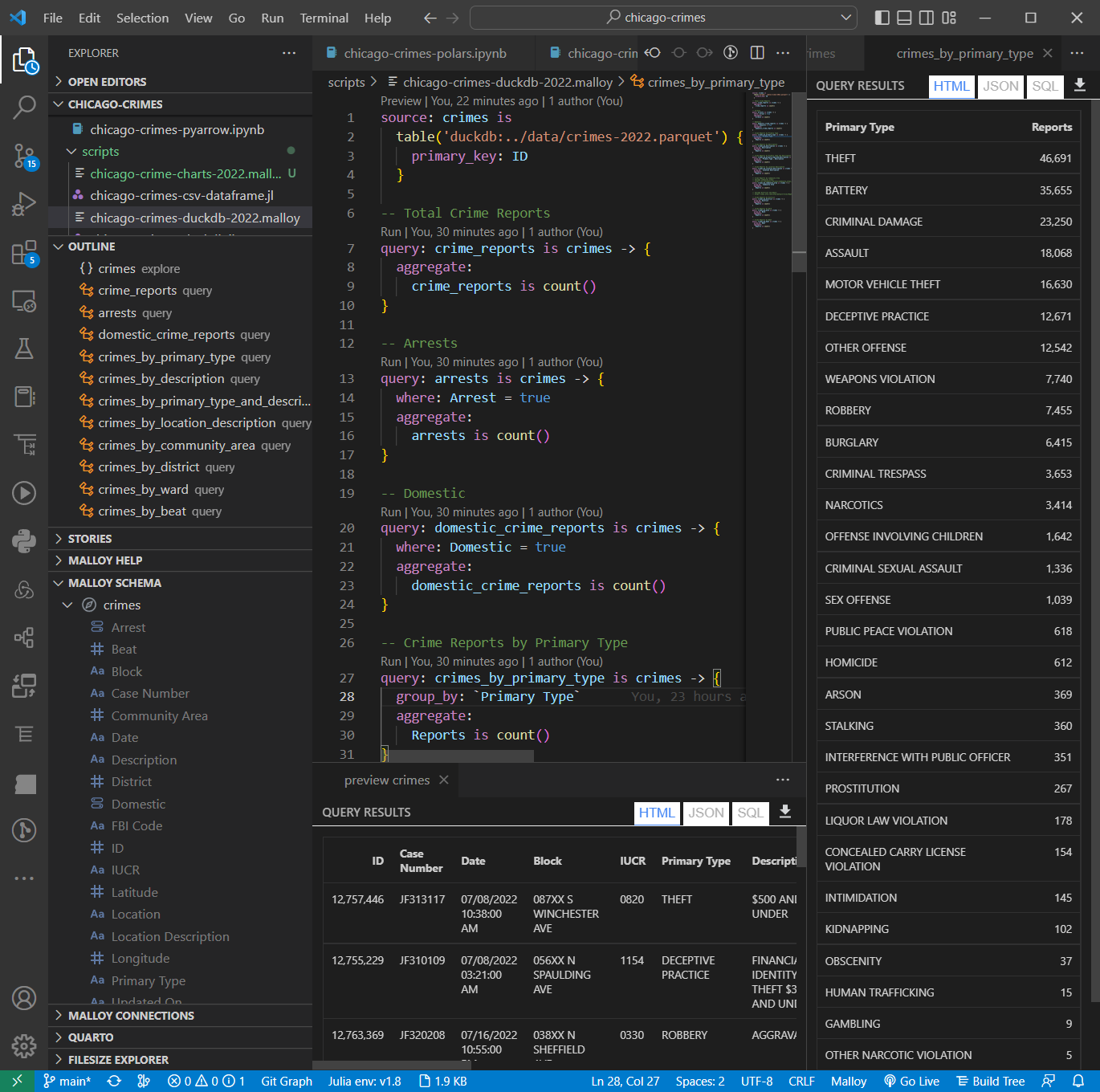Open the Manage gear icon
The height and width of the screenshot is (1092, 1100).
pos(24,1046)
